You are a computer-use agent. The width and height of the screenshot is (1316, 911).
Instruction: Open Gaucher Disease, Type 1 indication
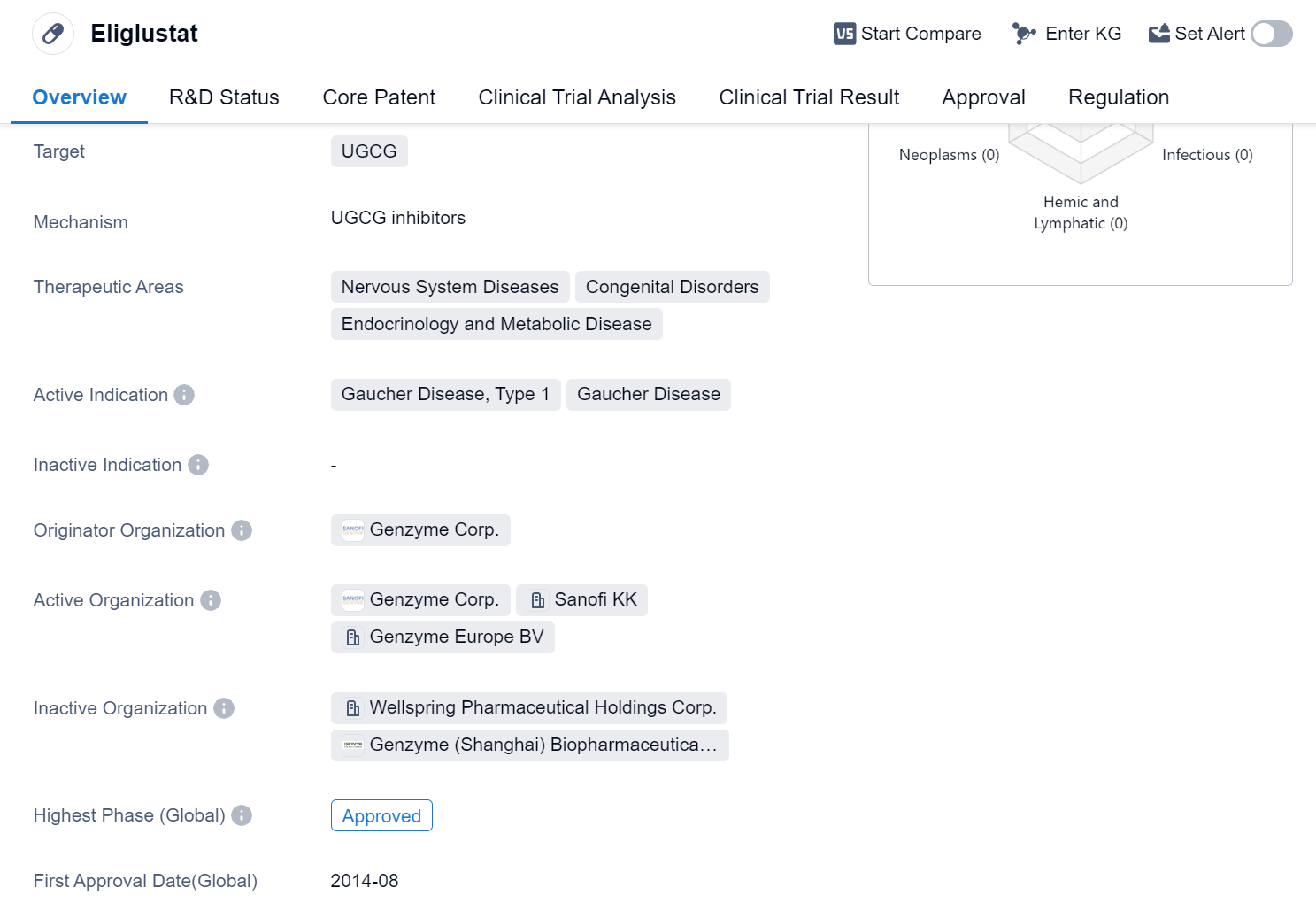point(445,394)
